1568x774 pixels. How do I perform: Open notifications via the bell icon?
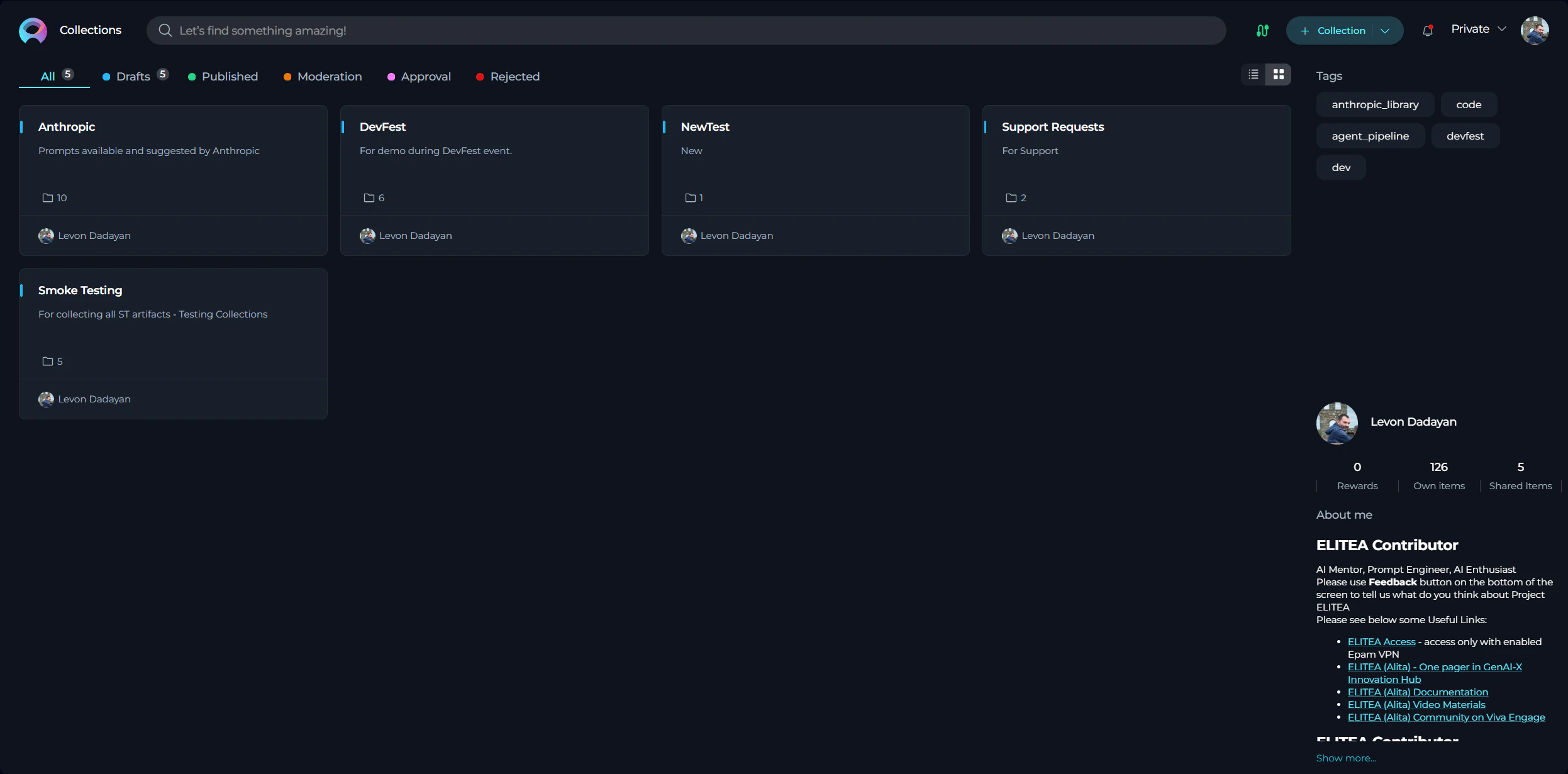click(x=1427, y=30)
